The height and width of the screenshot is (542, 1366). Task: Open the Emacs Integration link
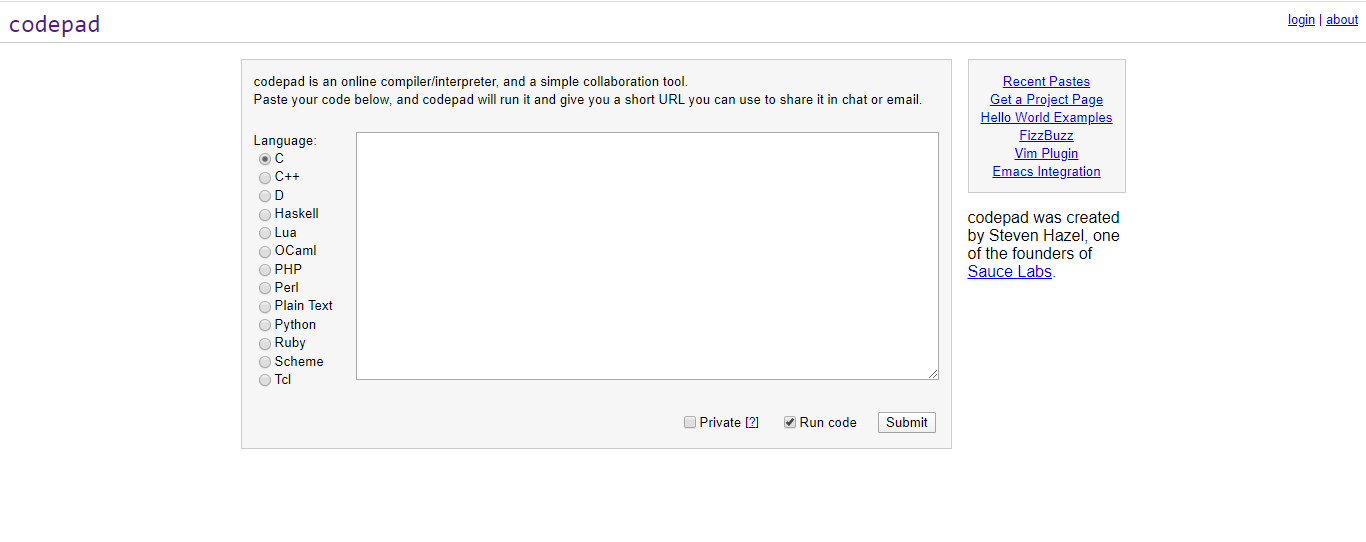[1046, 172]
